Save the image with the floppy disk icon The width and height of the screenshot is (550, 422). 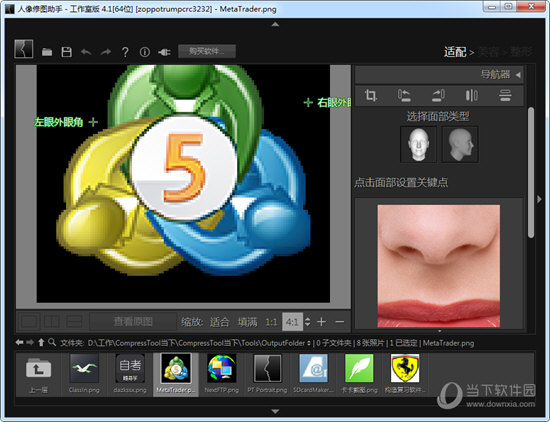tap(67, 52)
